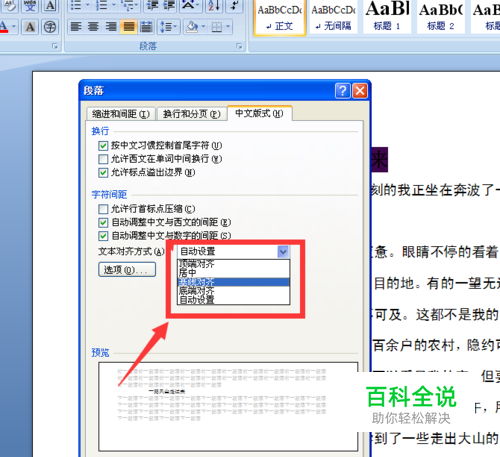Decrease paragraph indent

tap(152, 6)
